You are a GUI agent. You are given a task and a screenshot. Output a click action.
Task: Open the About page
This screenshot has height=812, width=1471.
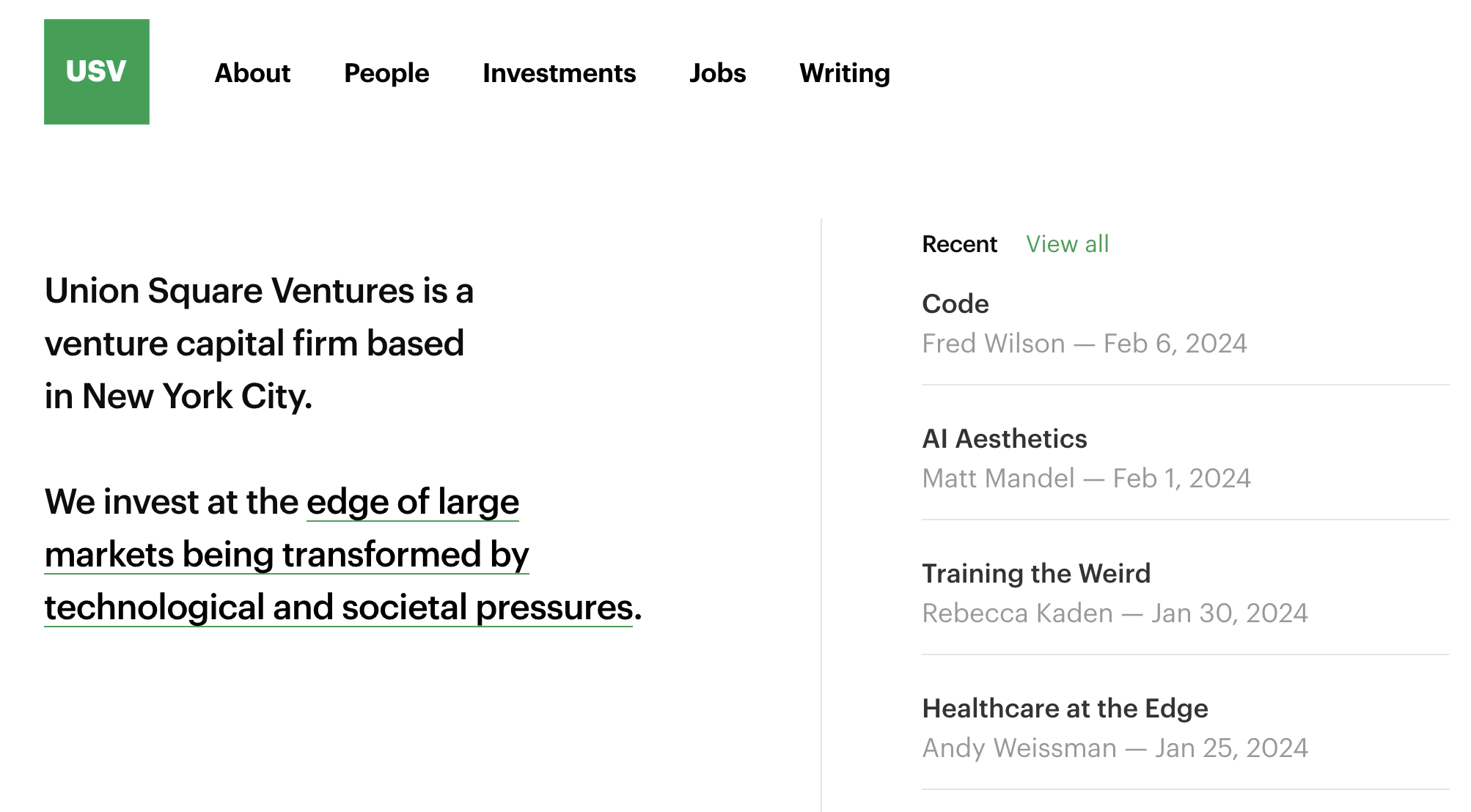point(252,73)
